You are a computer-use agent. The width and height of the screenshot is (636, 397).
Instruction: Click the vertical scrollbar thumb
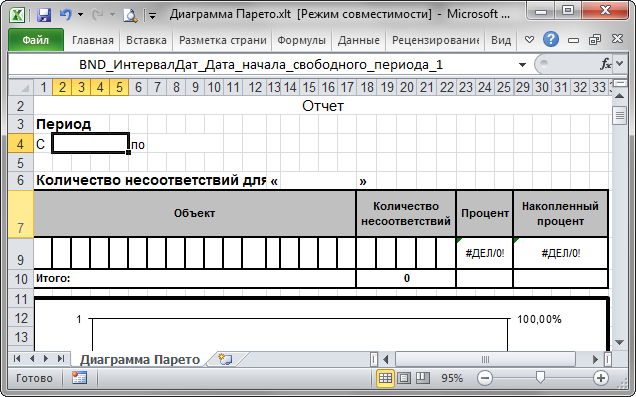pos(619,116)
